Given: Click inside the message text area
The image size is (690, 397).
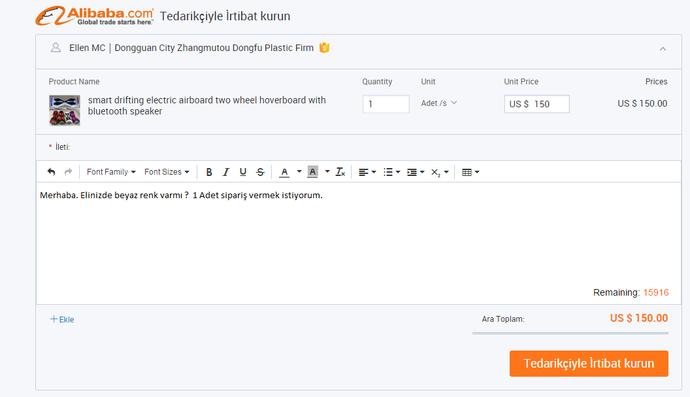Looking at the screenshot, I should pyautogui.click(x=359, y=243).
